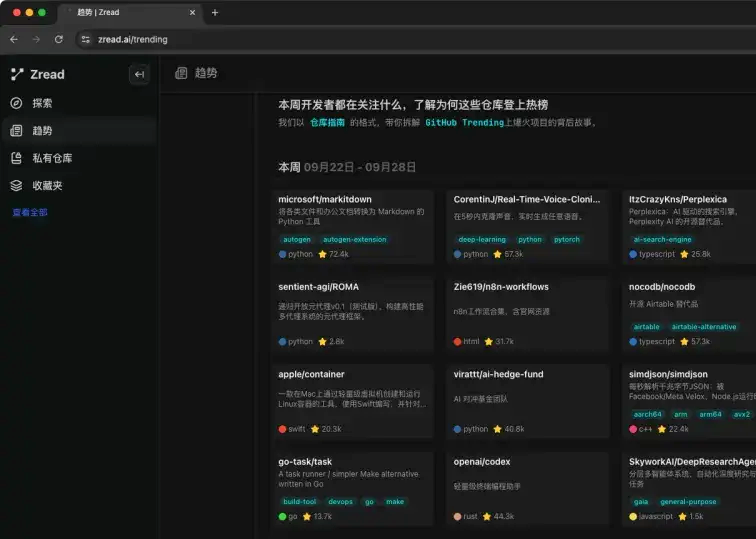Open 私有仓库 private repos section
Screen dimensions: 756x539
click(79, 158)
